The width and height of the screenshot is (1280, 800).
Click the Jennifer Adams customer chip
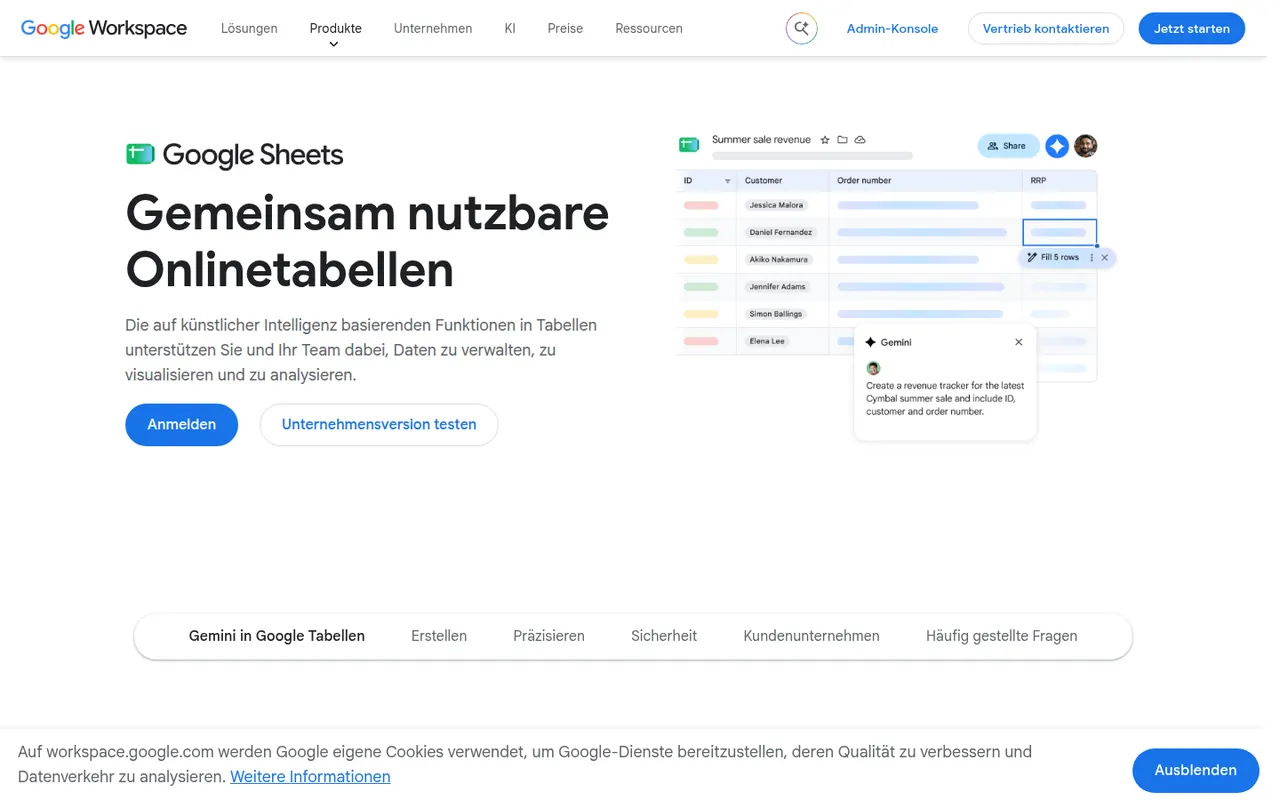click(x=777, y=287)
